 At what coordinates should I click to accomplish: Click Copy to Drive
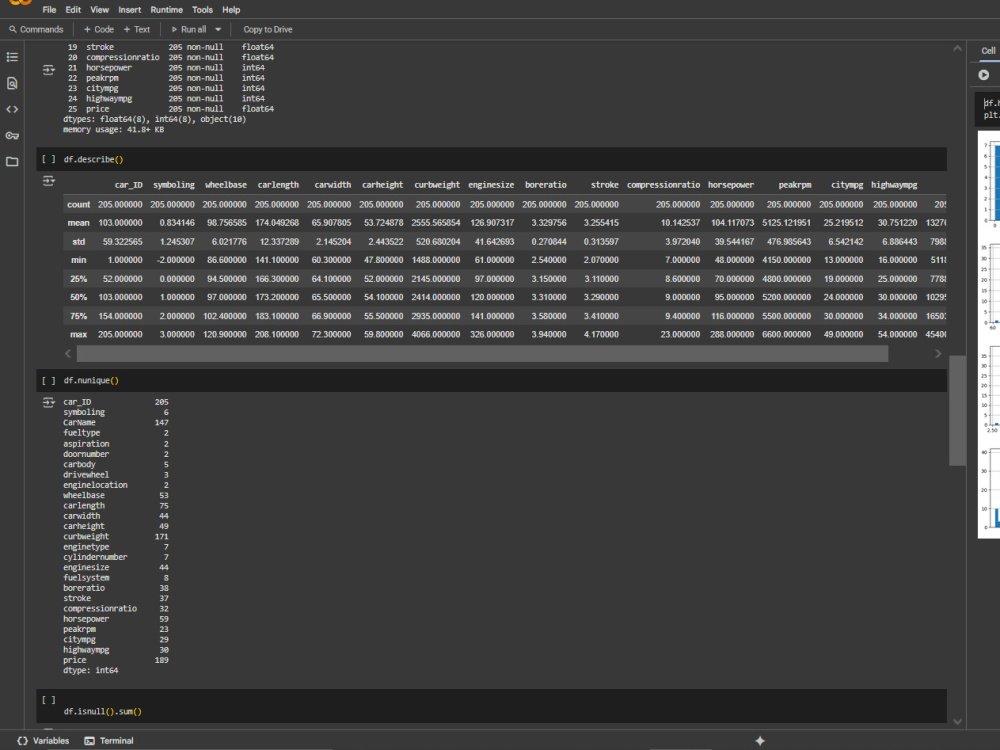pyautogui.click(x=268, y=29)
